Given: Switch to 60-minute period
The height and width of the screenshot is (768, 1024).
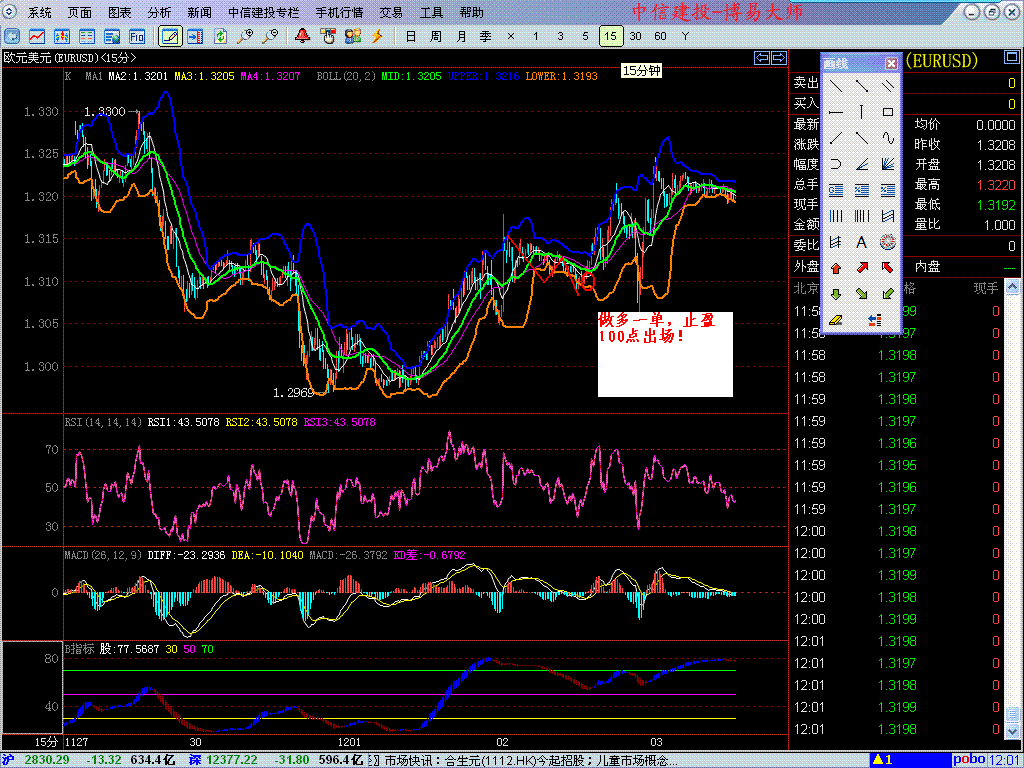Looking at the screenshot, I should [x=660, y=37].
